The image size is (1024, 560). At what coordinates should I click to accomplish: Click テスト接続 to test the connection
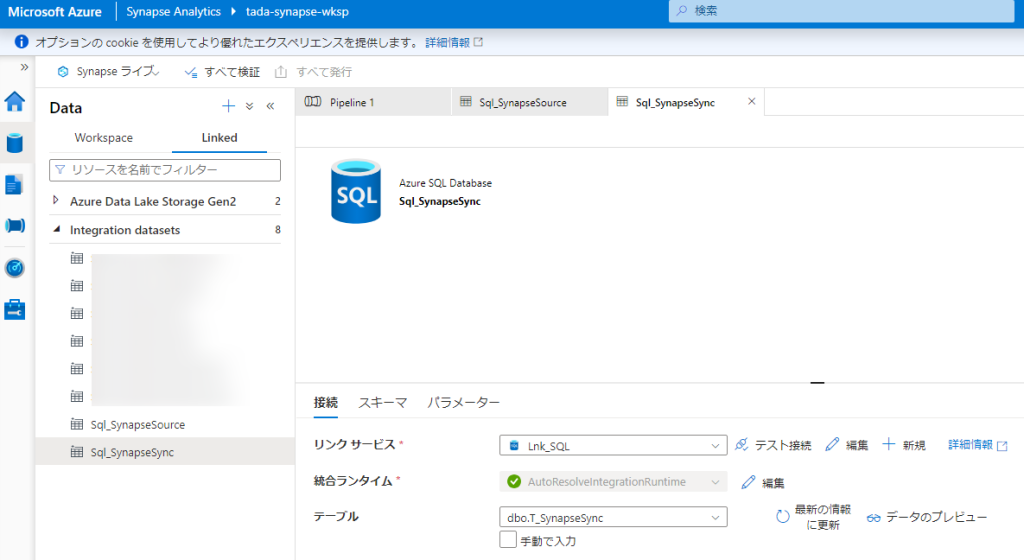(773, 445)
